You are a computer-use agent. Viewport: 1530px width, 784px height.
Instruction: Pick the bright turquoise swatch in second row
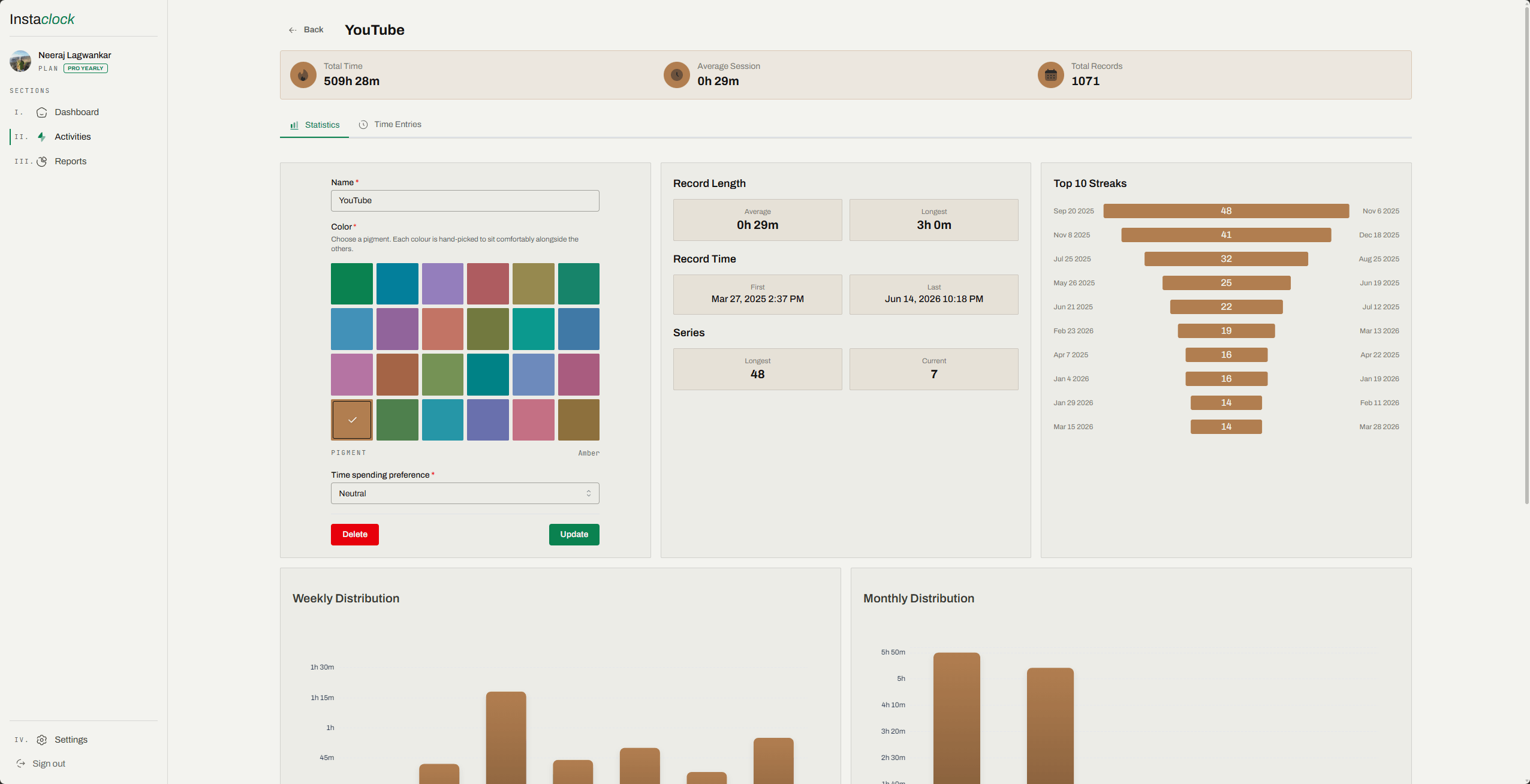[x=534, y=329]
